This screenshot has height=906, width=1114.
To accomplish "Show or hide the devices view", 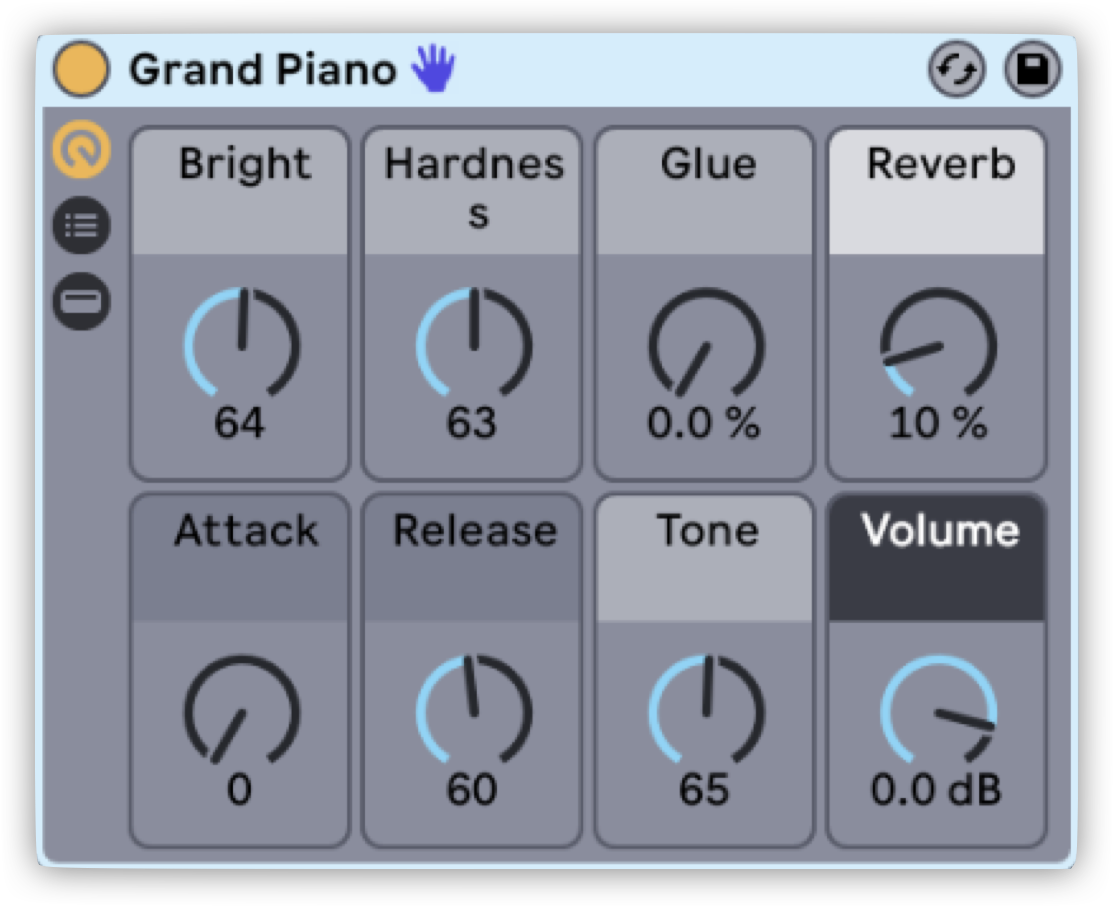I will [82, 301].
